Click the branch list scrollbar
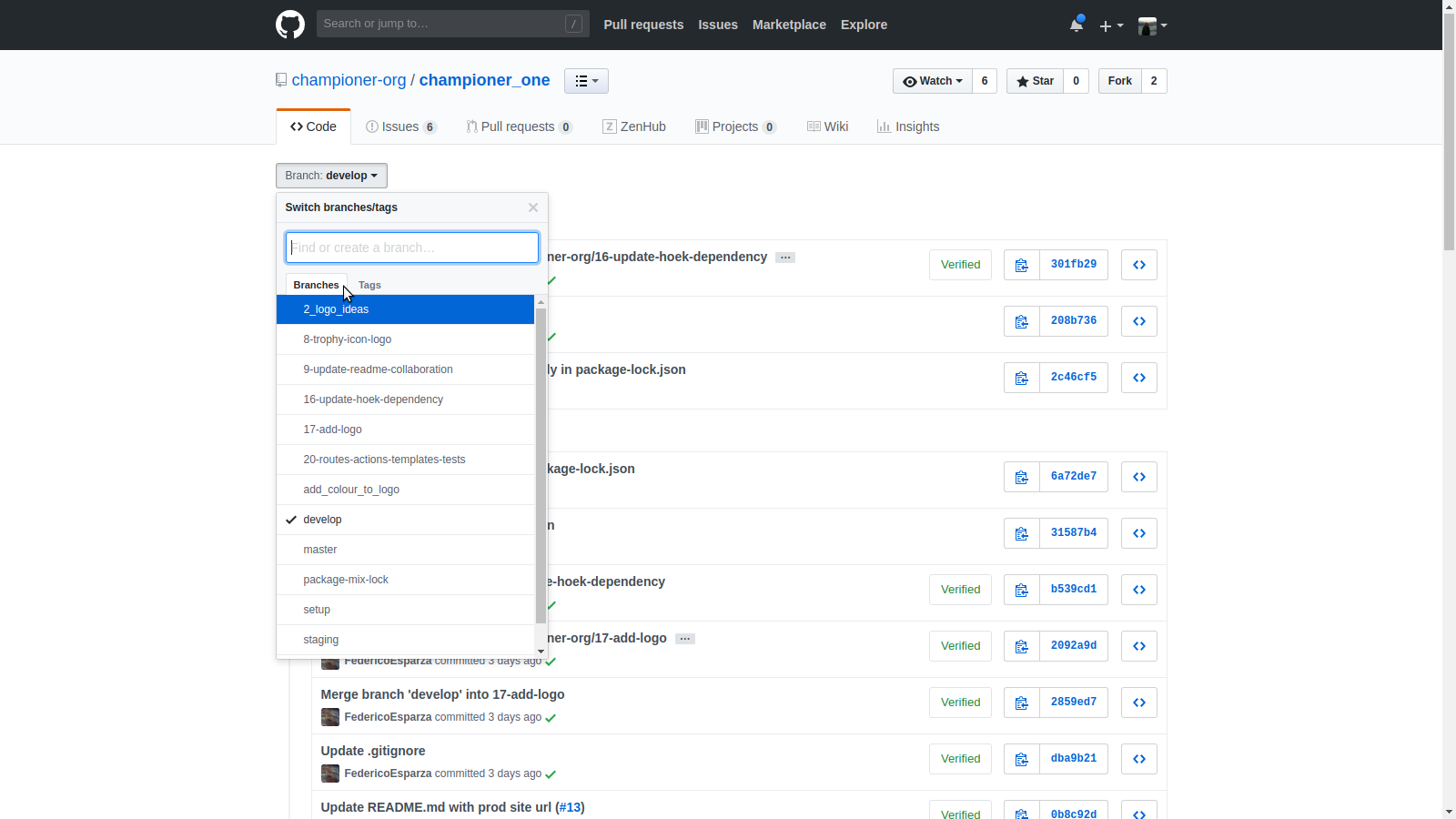The width and height of the screenshot is (1456, 819). (x=541, y=466)
